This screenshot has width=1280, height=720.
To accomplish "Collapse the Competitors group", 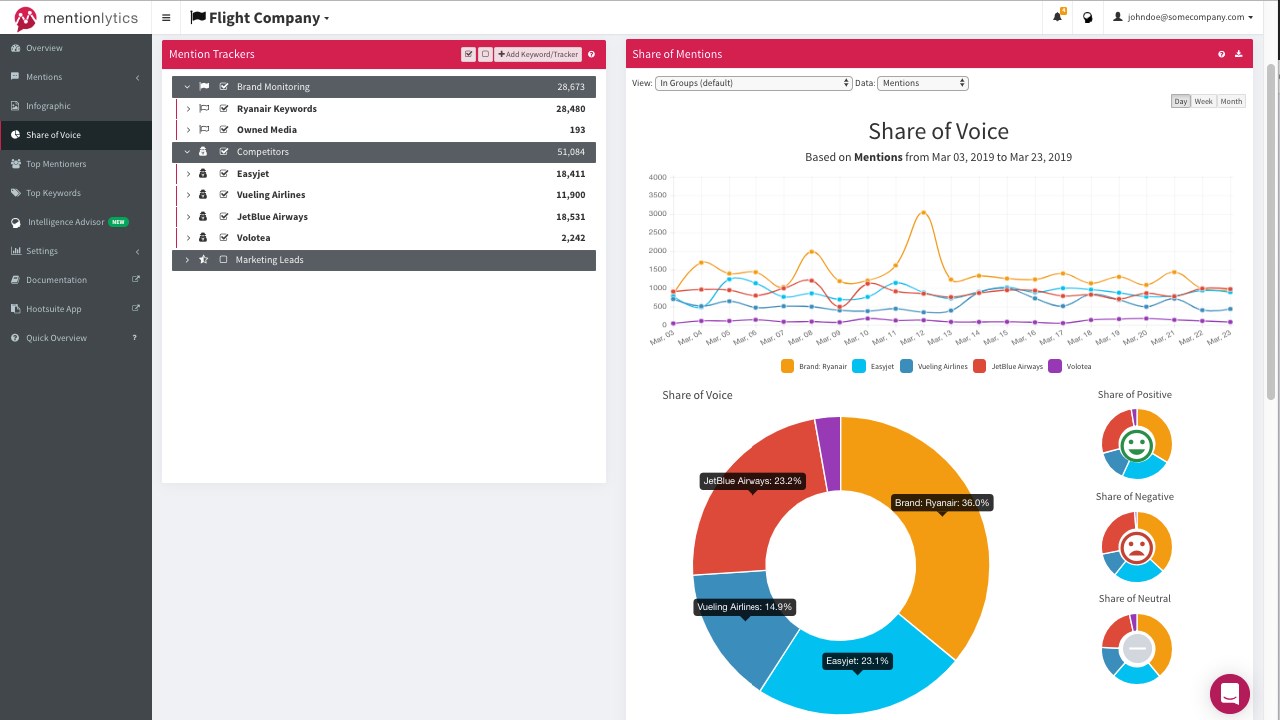I will coord(187,152).
